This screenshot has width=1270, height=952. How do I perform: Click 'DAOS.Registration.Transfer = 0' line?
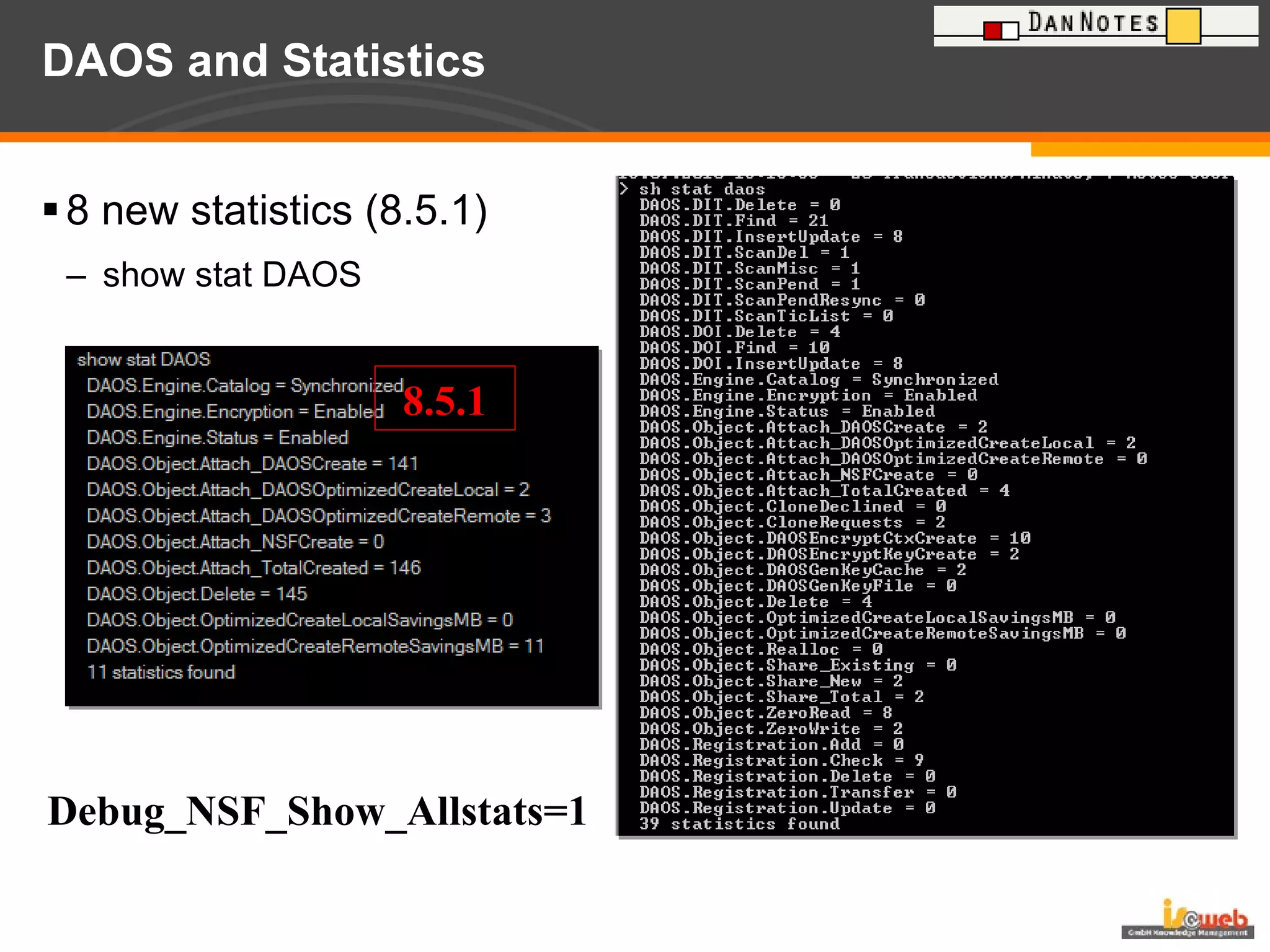799,792
